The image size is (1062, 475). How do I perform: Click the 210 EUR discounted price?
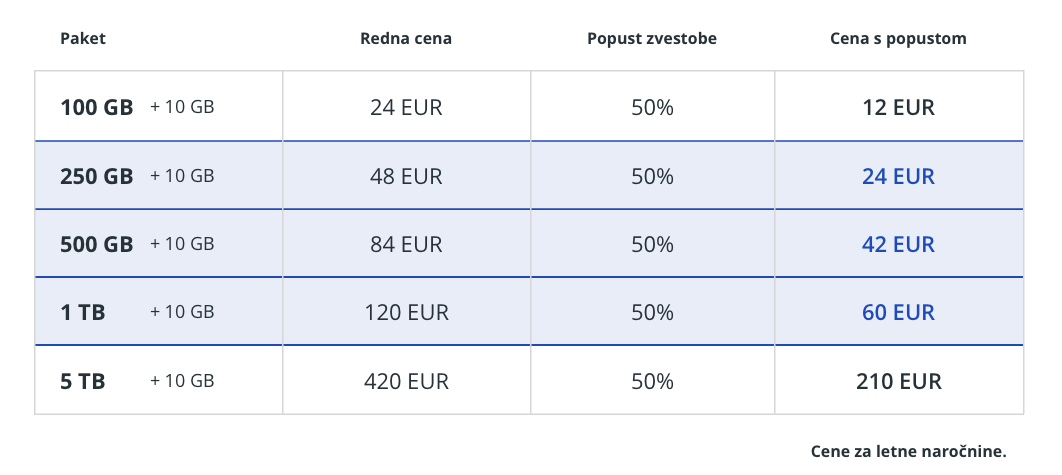(x=898, y=381)
